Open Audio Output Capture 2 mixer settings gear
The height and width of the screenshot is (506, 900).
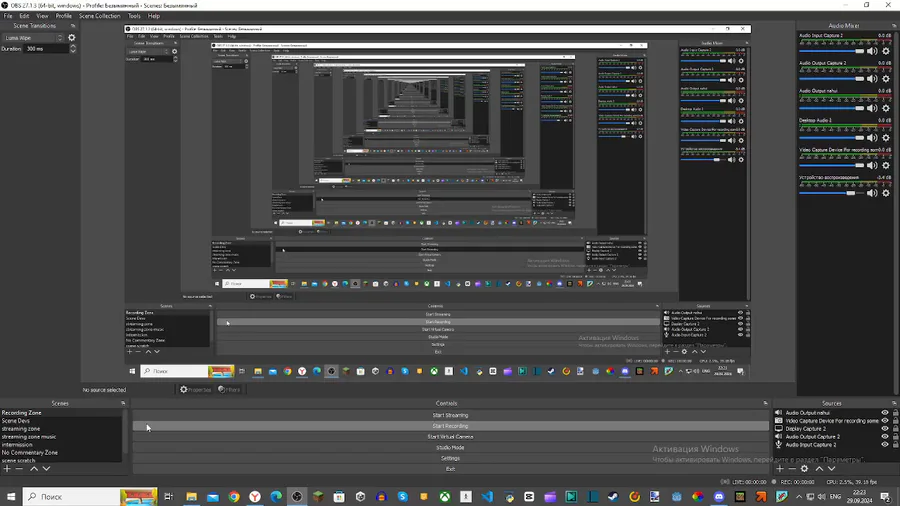(886, 79)
